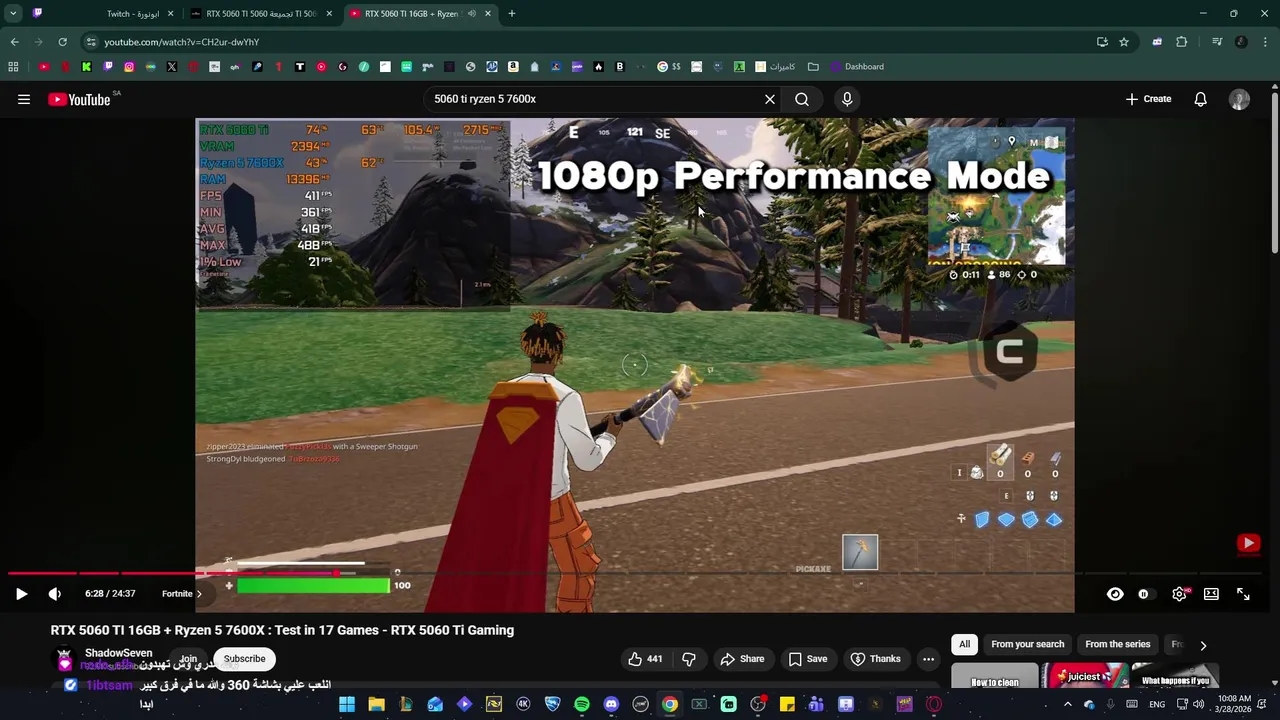The image size is (1280, 720).
Task: Dislike the video
Action: click(x=689, y=659)
